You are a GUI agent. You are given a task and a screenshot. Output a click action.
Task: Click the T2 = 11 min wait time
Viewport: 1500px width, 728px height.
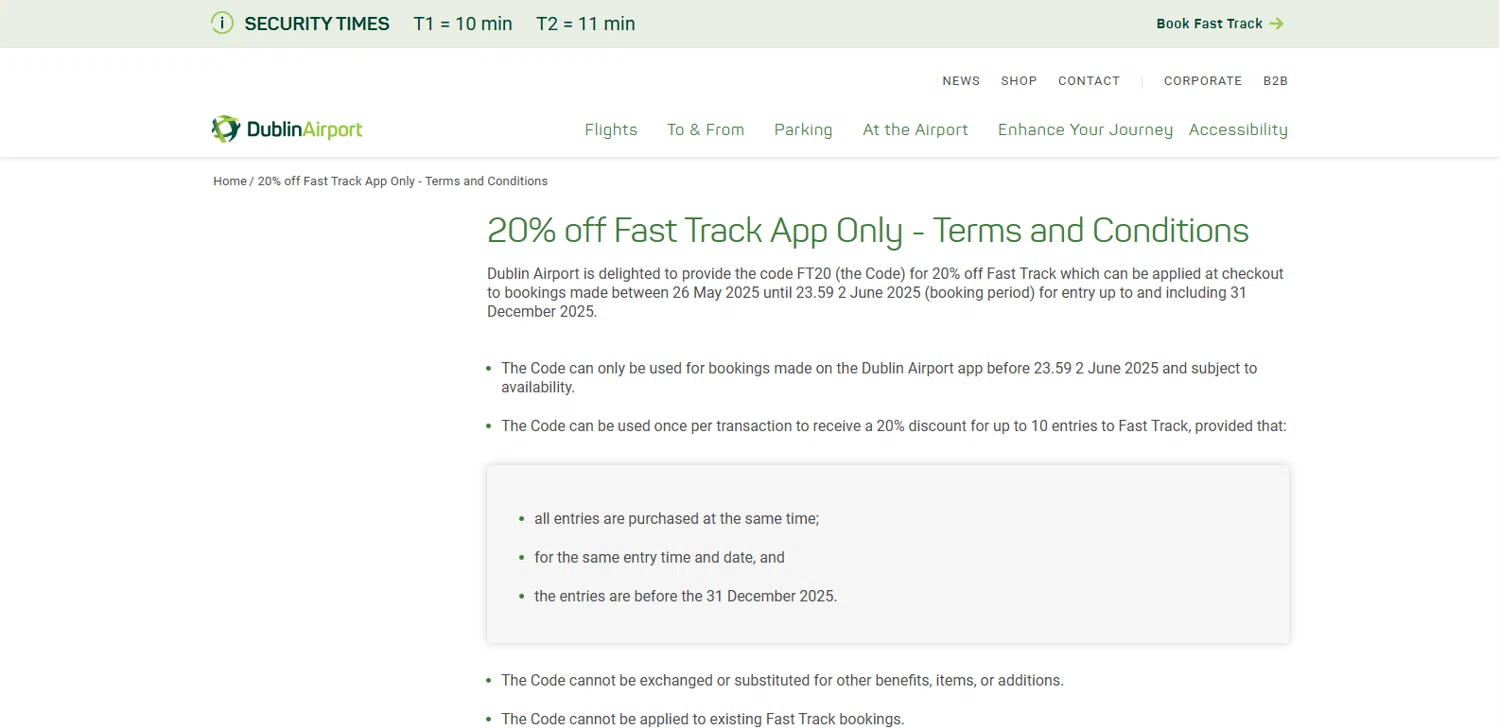coord(586,24)
